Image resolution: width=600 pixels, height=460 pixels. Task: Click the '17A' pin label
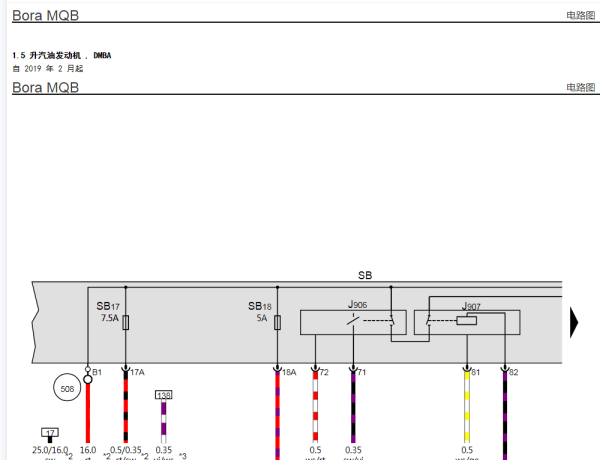coord(137,372)
